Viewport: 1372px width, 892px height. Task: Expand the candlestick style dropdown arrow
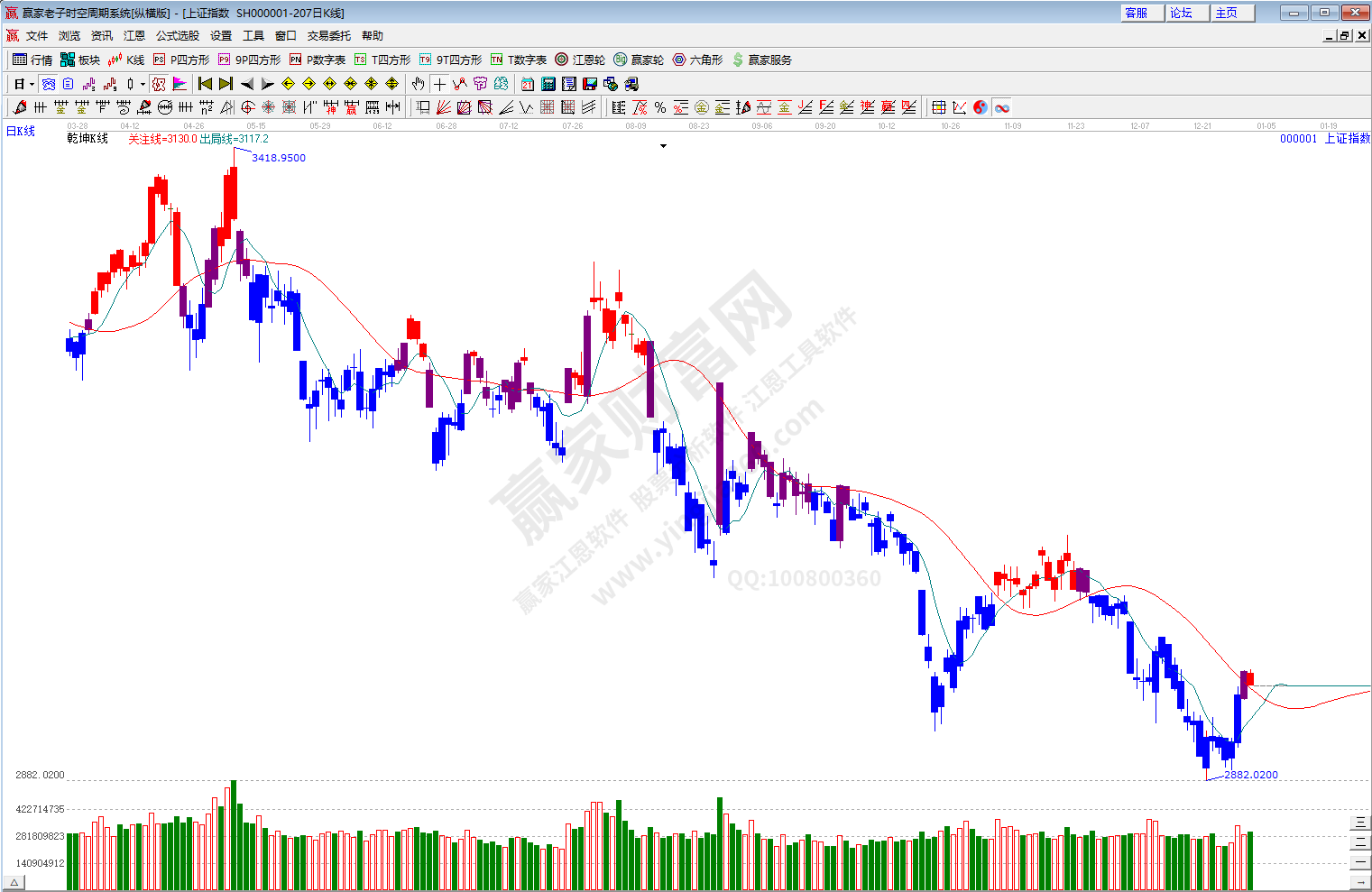[x=143, y=84]
